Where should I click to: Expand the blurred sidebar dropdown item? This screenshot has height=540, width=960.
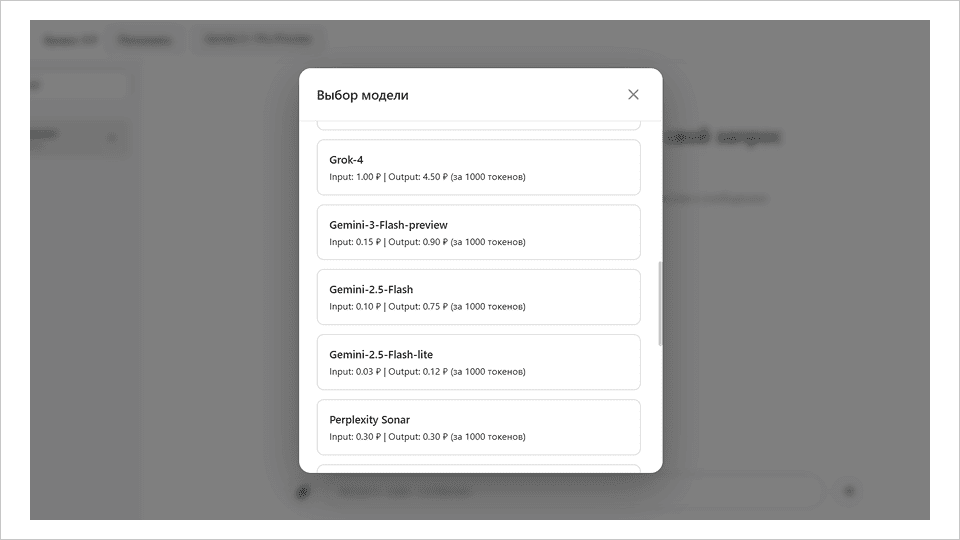[x=110, y=137]
